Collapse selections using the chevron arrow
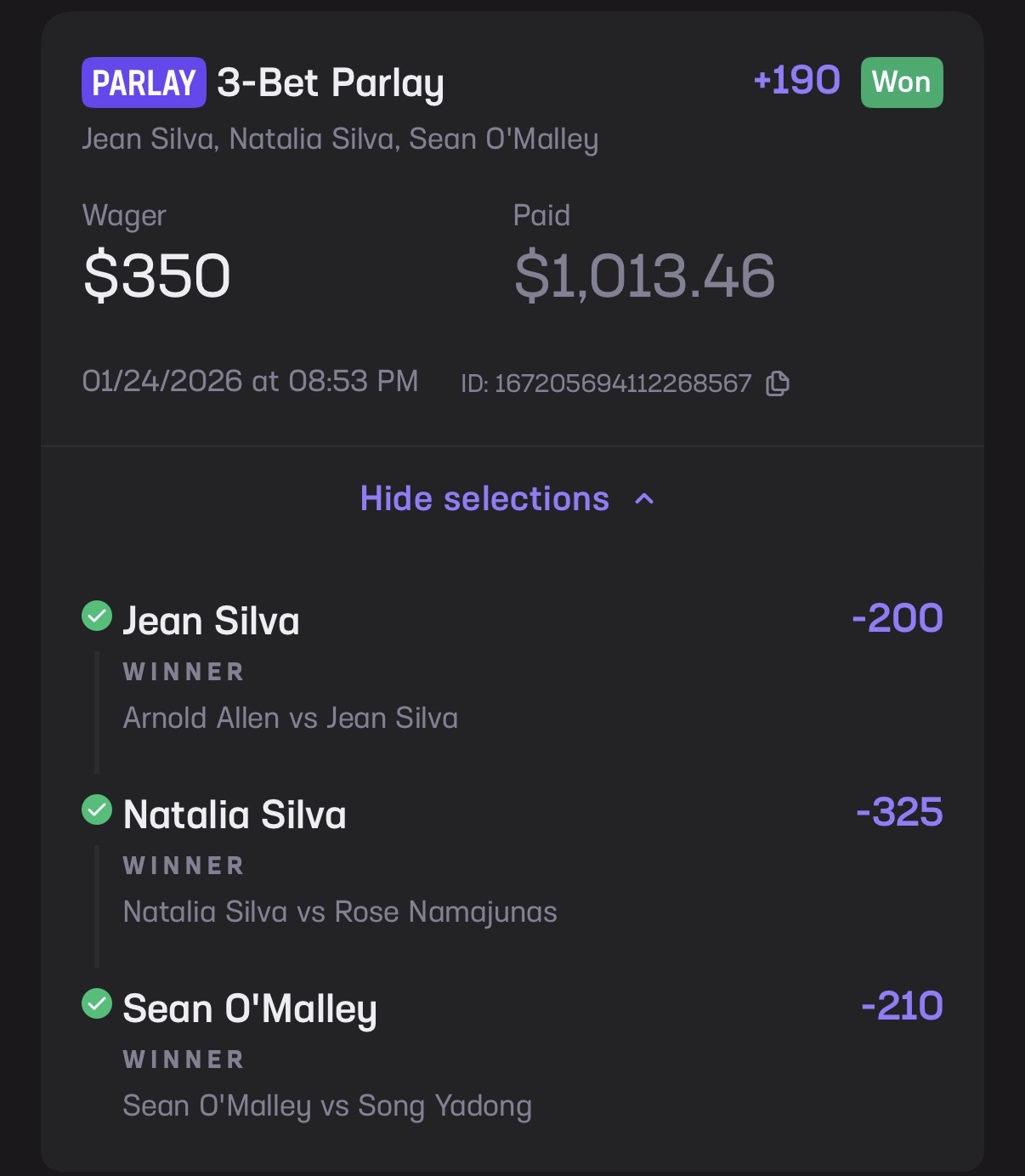Image resolution: width=1025 pixels, height=1176 pixels. [645, 499]
